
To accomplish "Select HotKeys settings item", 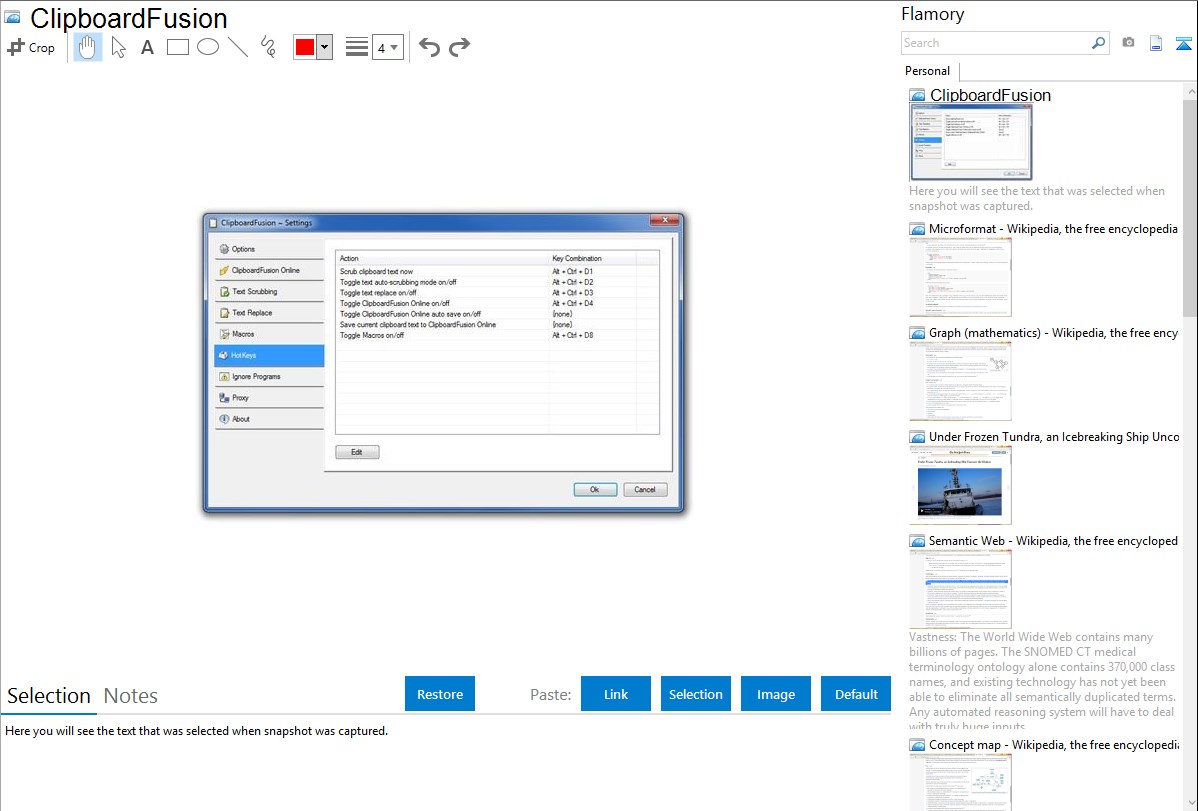I will [x=270, y=355].
